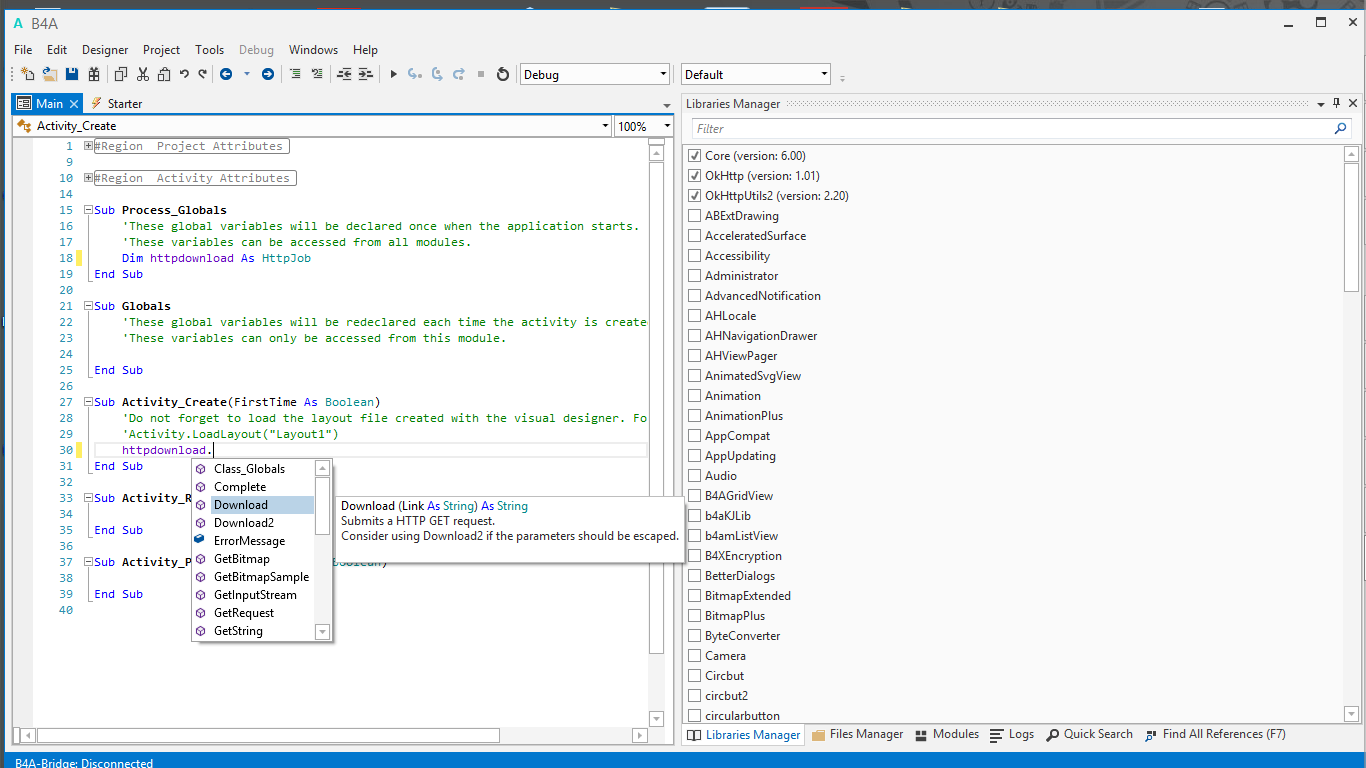The width and height of the screenshot is (1366, 768).
Task: Open the zoom level dropdown showing 100%
Action: tap(663, 126)
